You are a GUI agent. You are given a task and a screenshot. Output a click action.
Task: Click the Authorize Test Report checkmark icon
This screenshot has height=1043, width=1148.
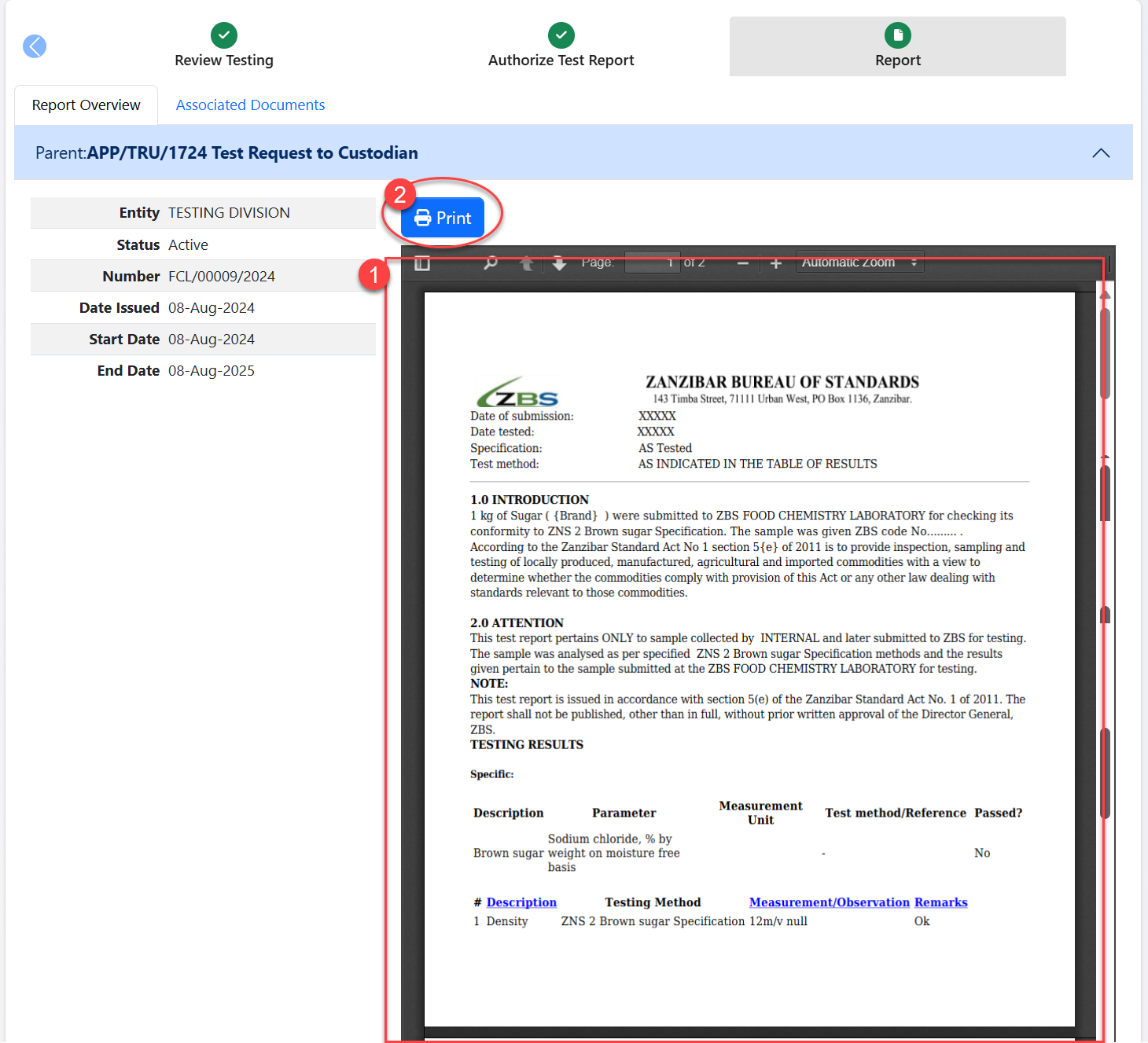[x=561, y=35]
